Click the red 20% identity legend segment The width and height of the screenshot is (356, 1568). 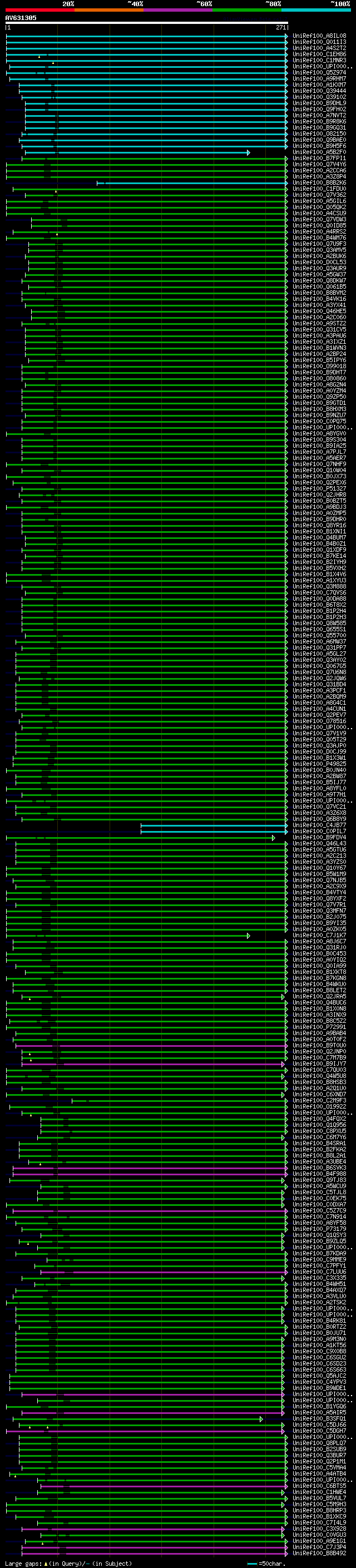point(39,11)
